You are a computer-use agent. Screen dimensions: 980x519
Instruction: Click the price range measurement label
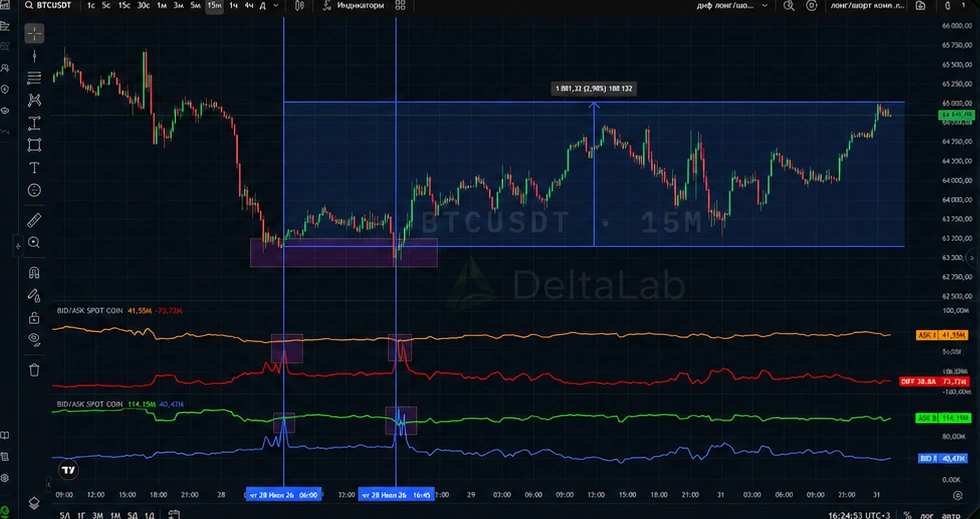(x=594, y=89)
